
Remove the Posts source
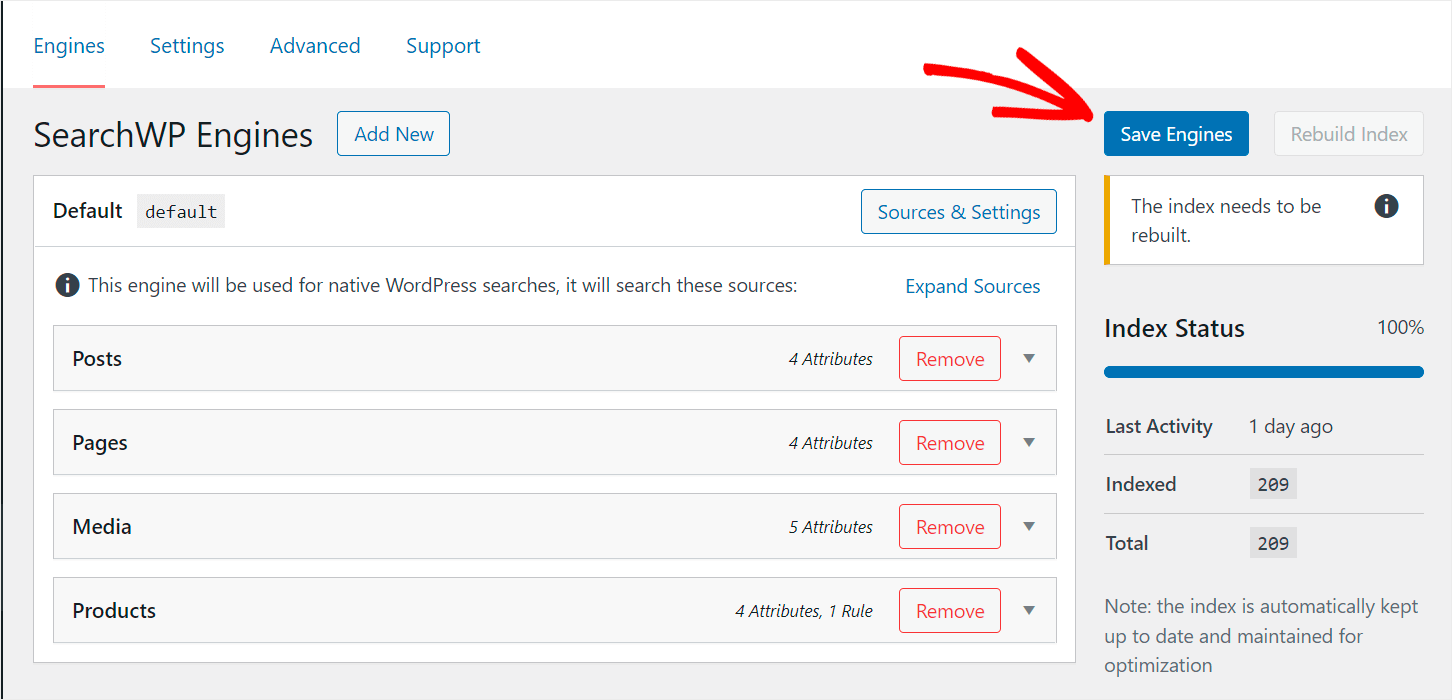(950, 359)
